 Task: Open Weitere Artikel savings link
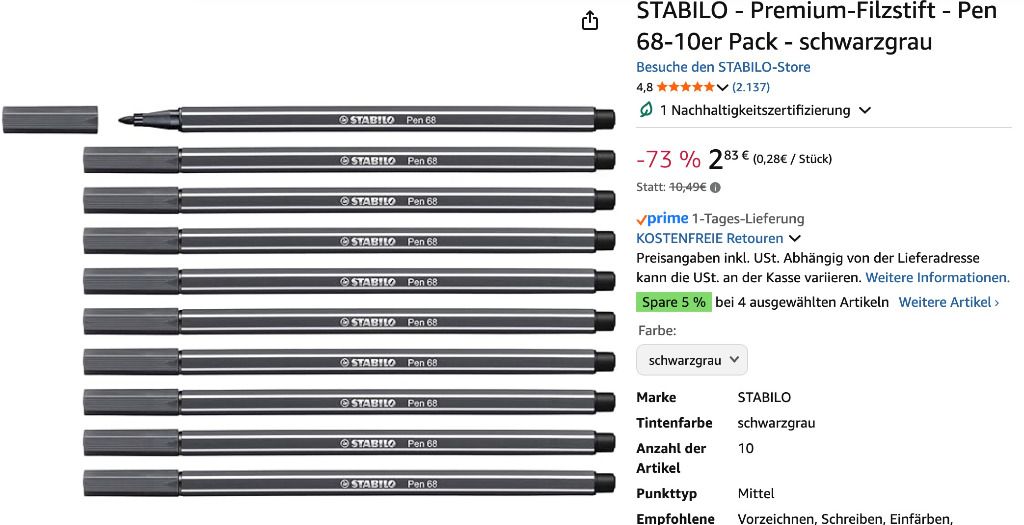(948, 302)
